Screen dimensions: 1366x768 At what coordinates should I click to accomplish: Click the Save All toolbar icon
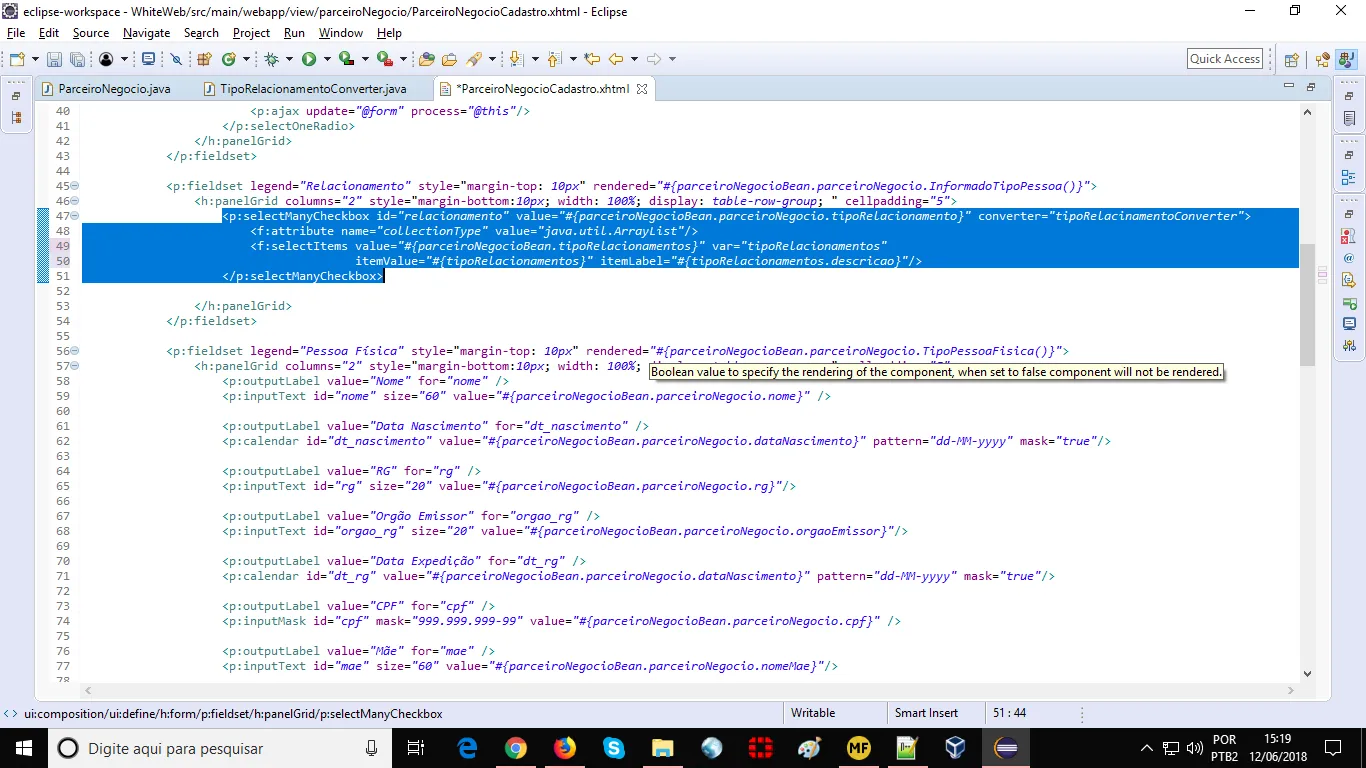coord(75,60)
